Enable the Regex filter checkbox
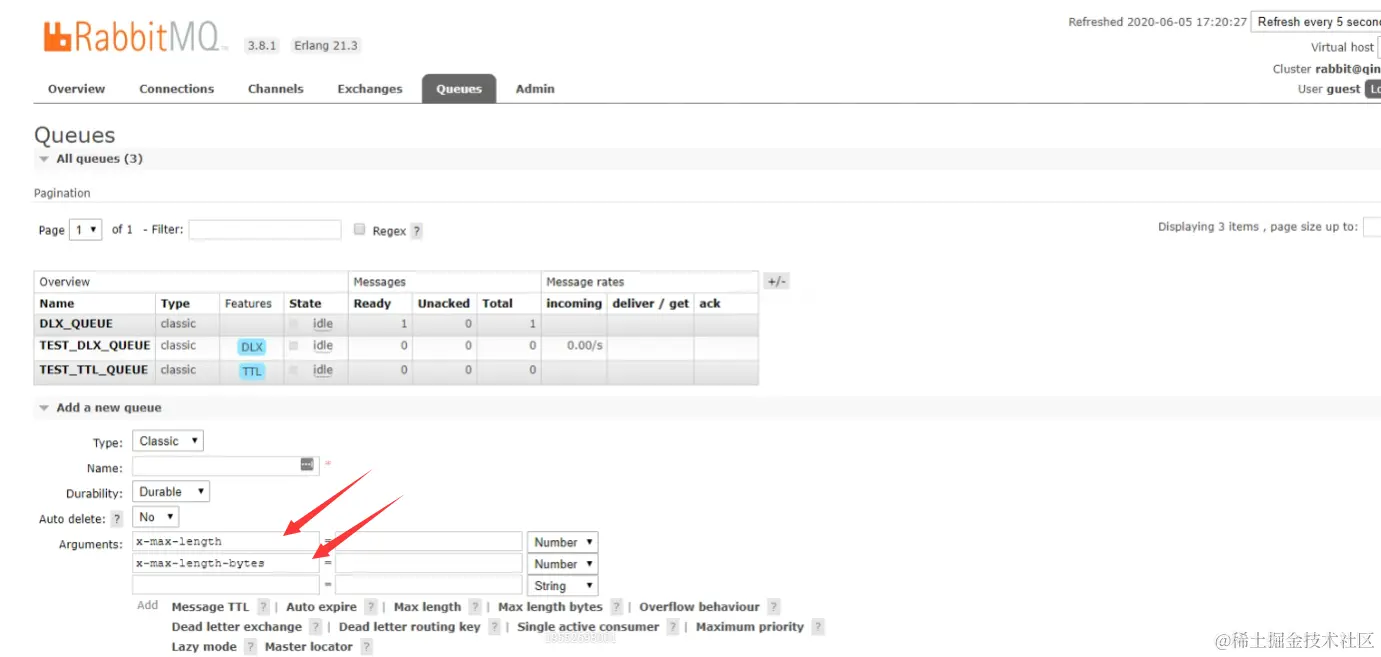Image resolution: width=1381 pixels, height=657 pixels. [360, 229]
